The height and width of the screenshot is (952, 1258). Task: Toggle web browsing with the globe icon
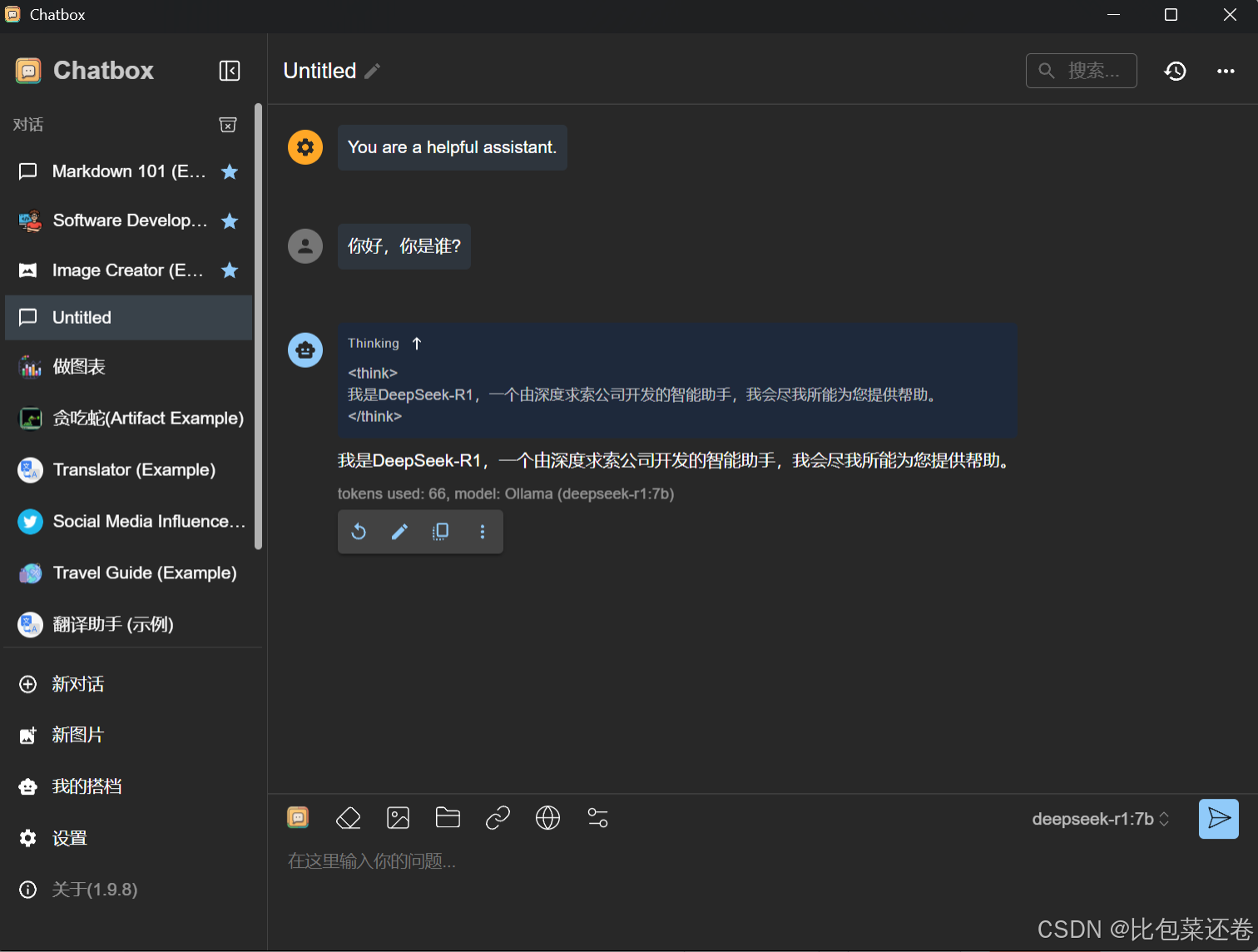[x=547, y=818]
